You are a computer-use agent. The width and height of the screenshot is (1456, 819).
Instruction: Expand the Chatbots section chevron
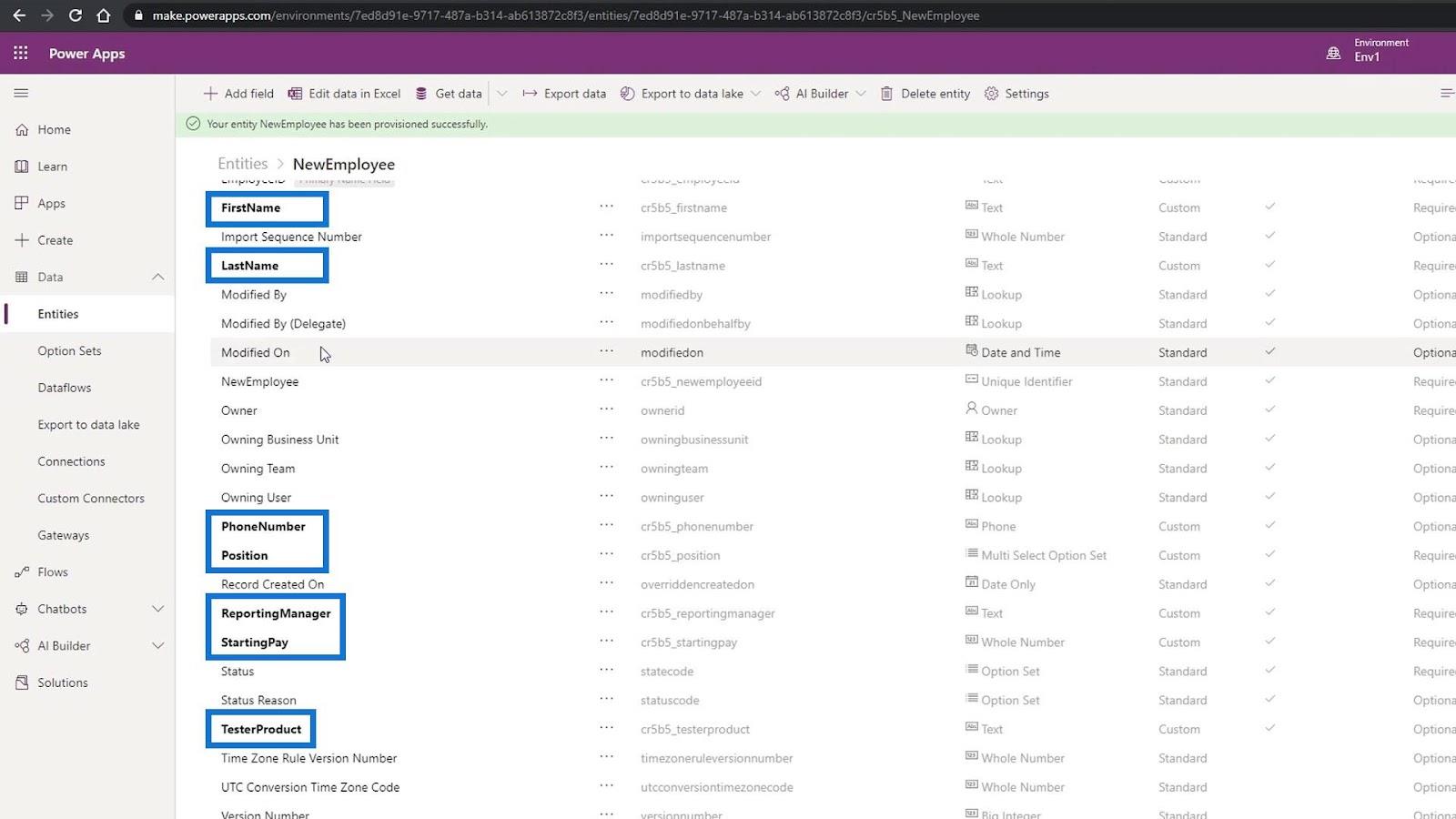coord(157,609)
